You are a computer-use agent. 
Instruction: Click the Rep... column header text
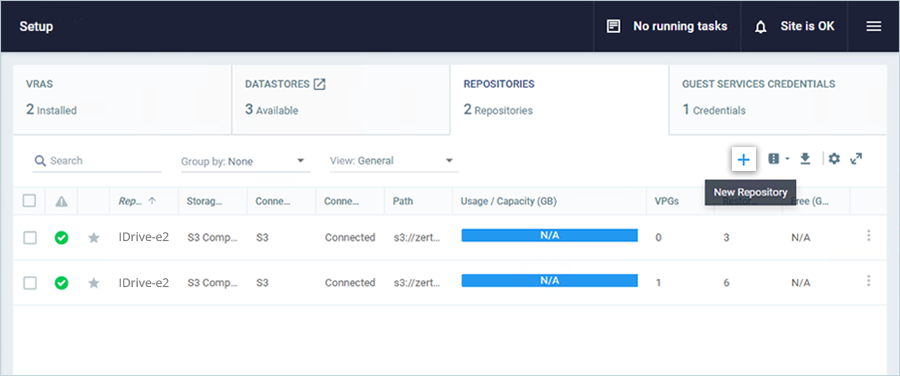click(130, 201)
